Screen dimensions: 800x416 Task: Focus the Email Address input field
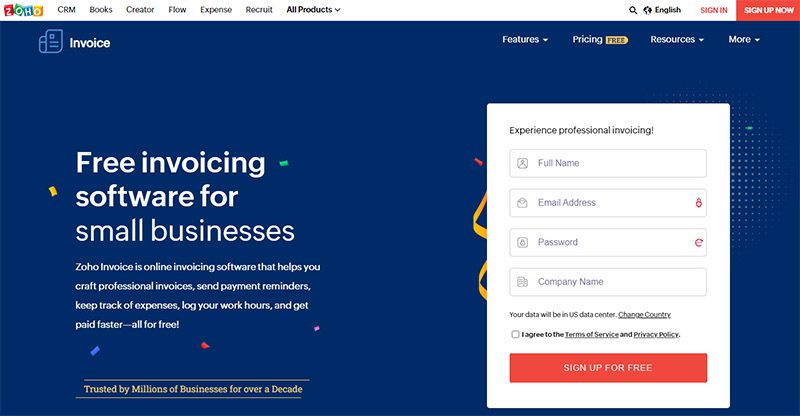608,203
